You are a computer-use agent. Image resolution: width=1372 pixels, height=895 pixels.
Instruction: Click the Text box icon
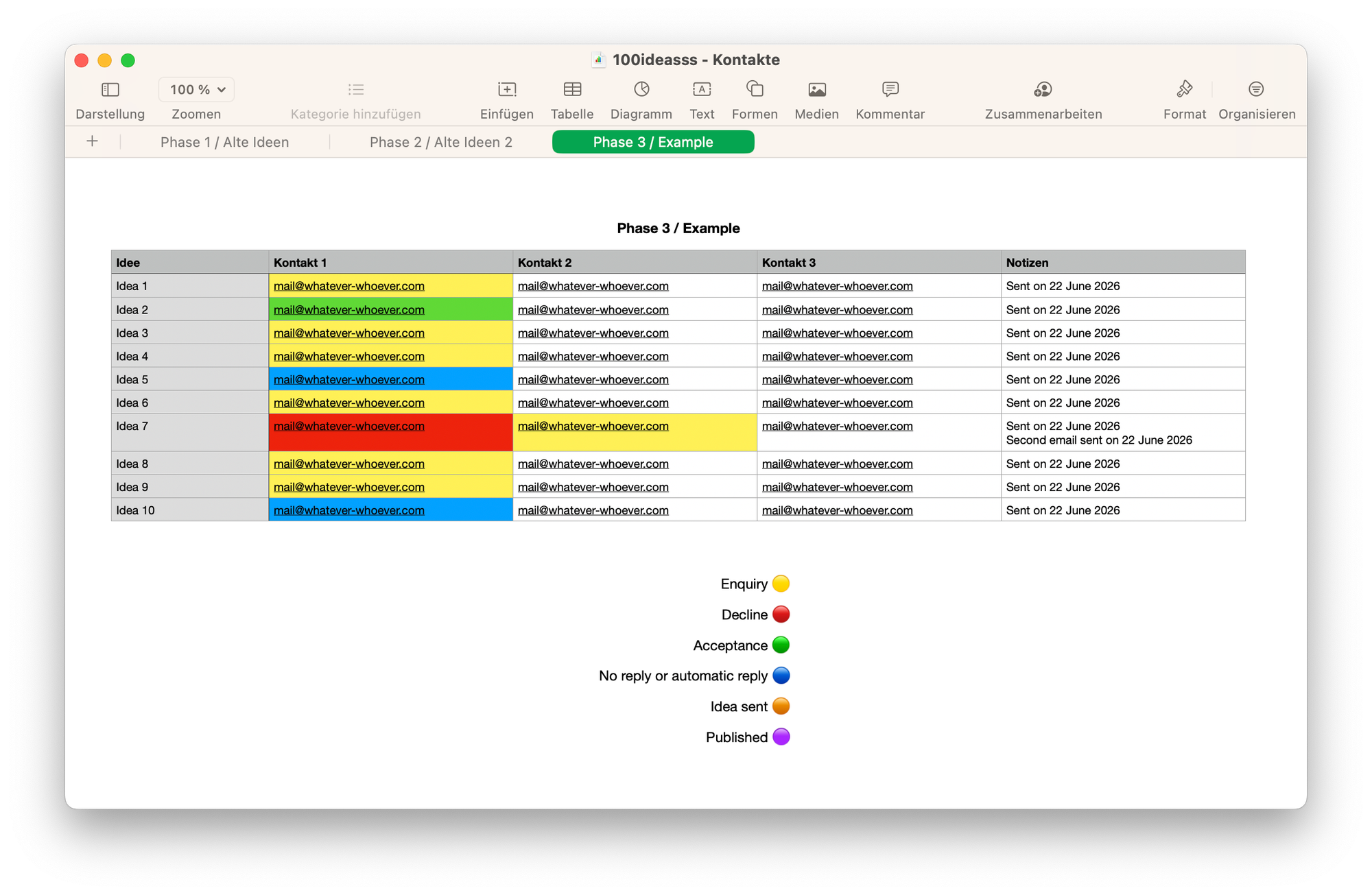(x=702, y=89)
